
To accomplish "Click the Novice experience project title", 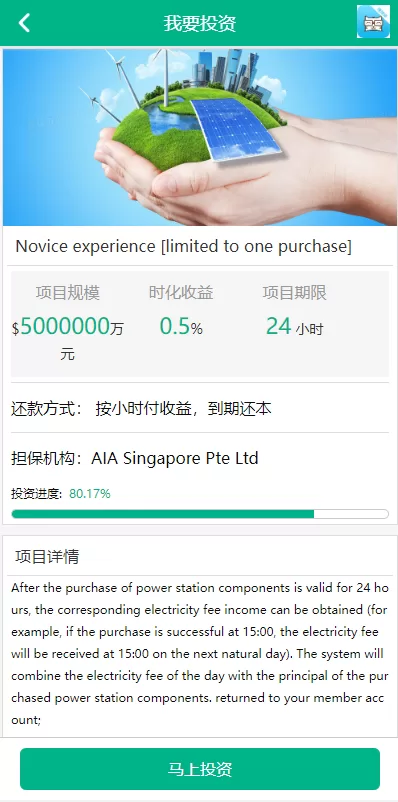I will (184, 247).
